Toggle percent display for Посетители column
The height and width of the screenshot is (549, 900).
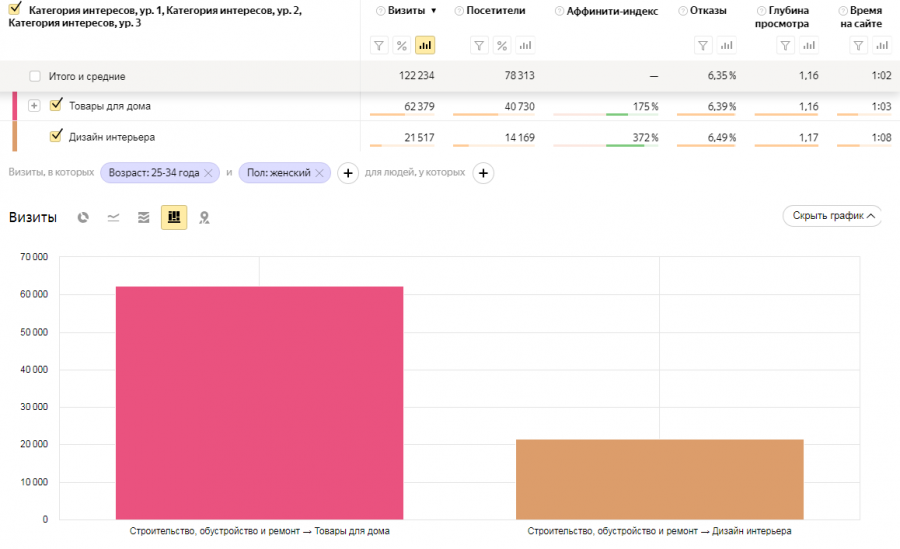point(502,45)
